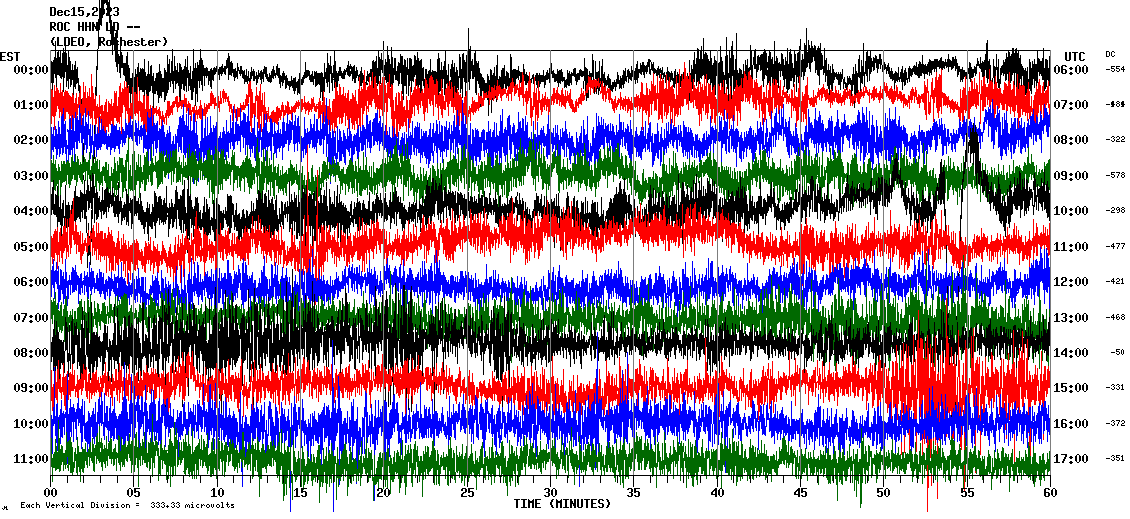Click the Each Vertical Division 333.33 microvolts note

pos(128,506)
